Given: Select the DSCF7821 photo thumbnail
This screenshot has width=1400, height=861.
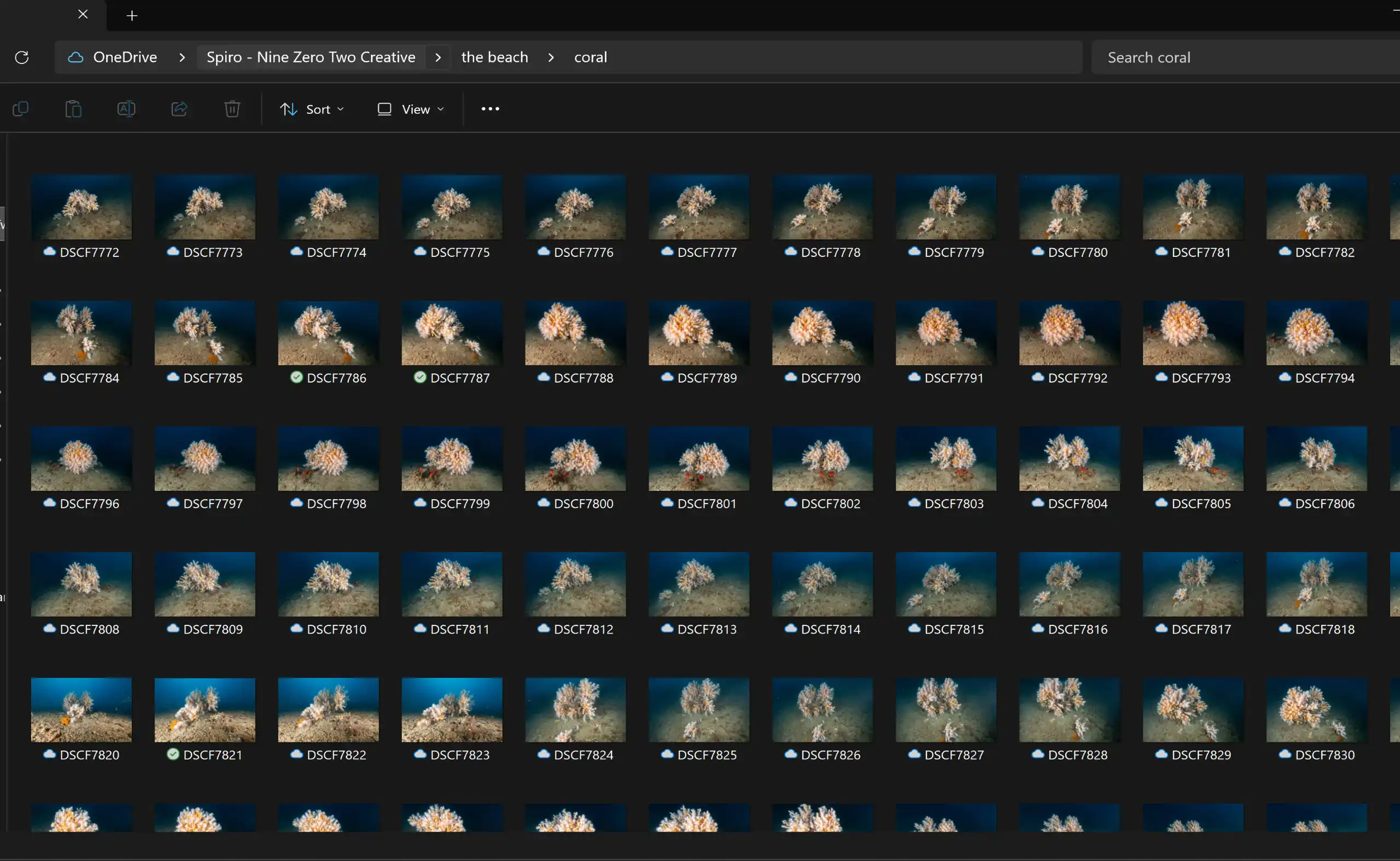Looking at the screenshot, I should pos(205,710).
